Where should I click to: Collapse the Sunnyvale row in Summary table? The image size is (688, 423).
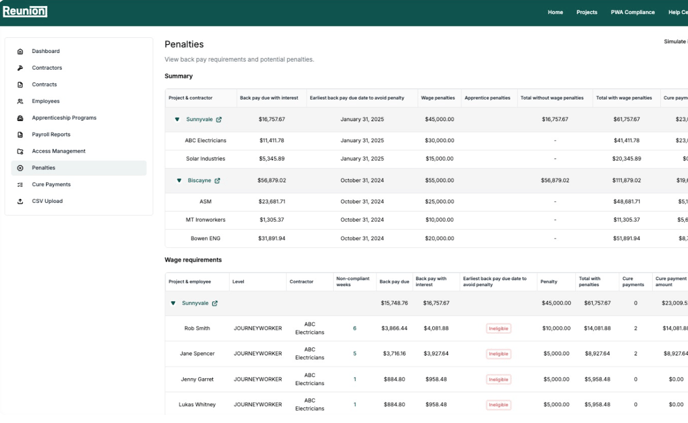177,119
